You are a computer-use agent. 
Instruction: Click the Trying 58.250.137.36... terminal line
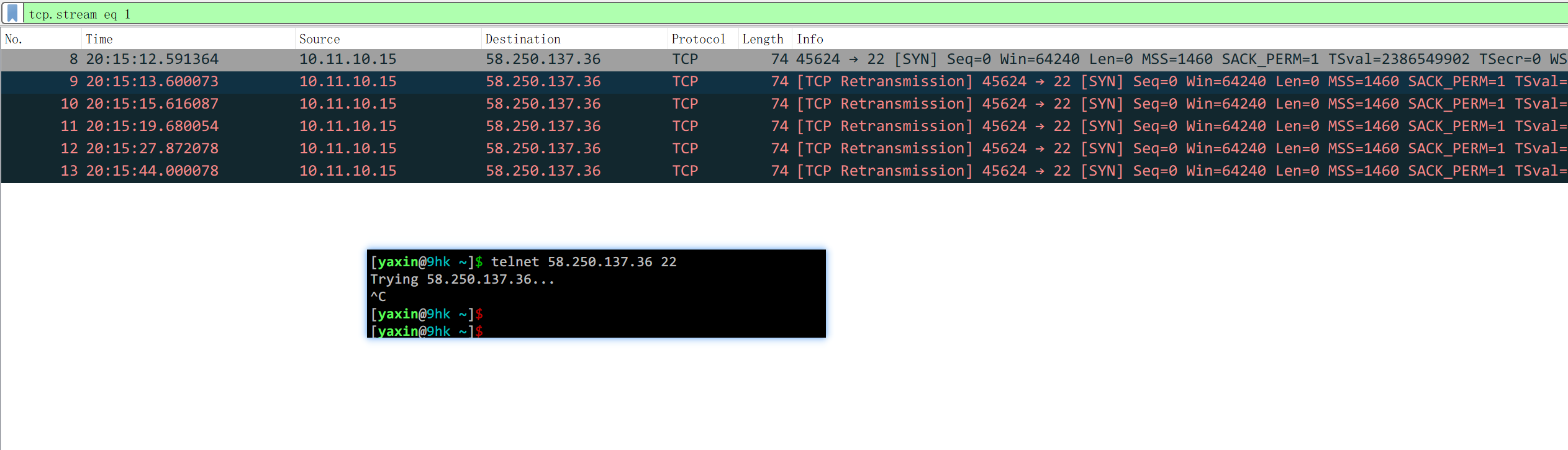[x=463, y=279]
